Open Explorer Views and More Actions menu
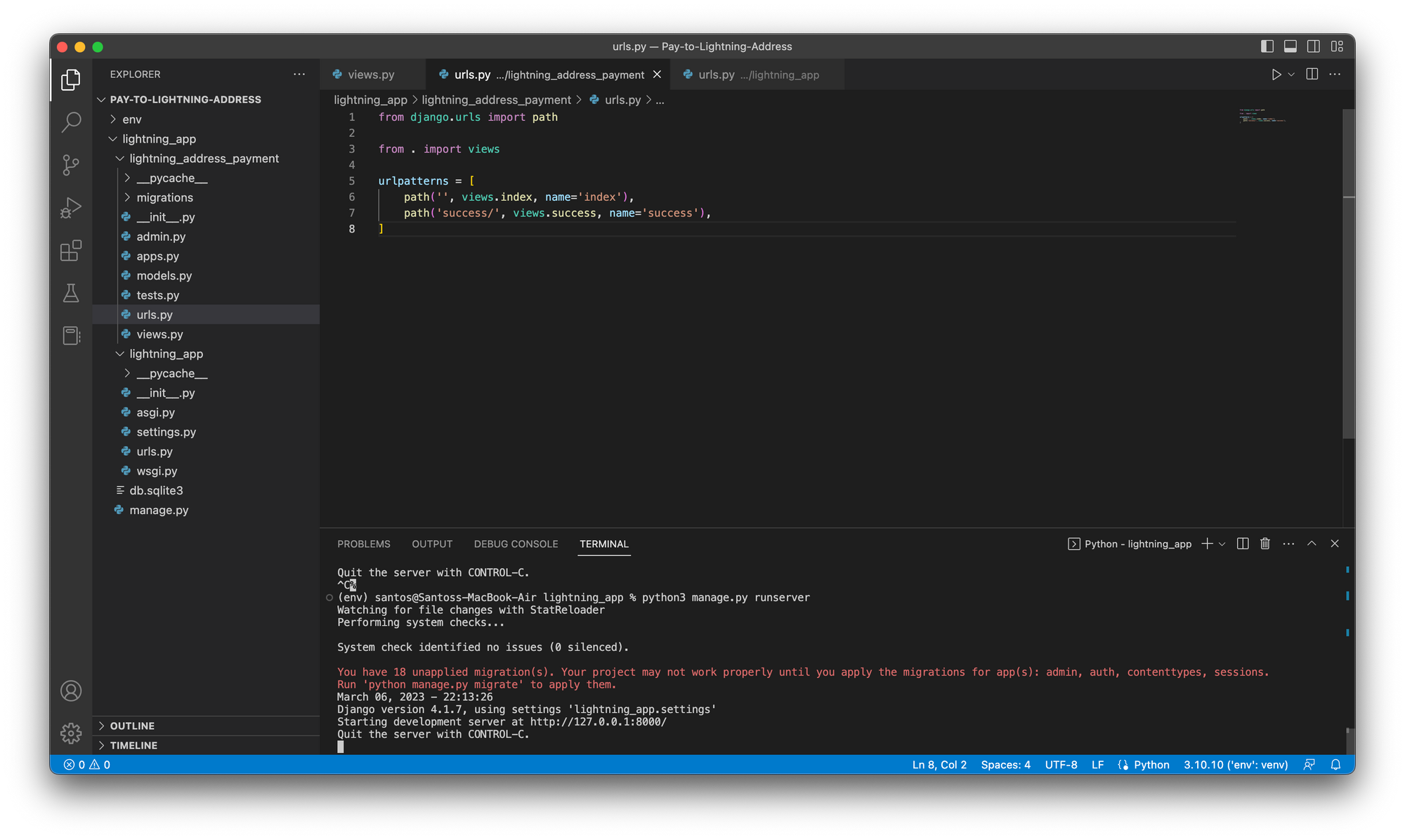1405x840 pixels. click(x=299, y=74)
